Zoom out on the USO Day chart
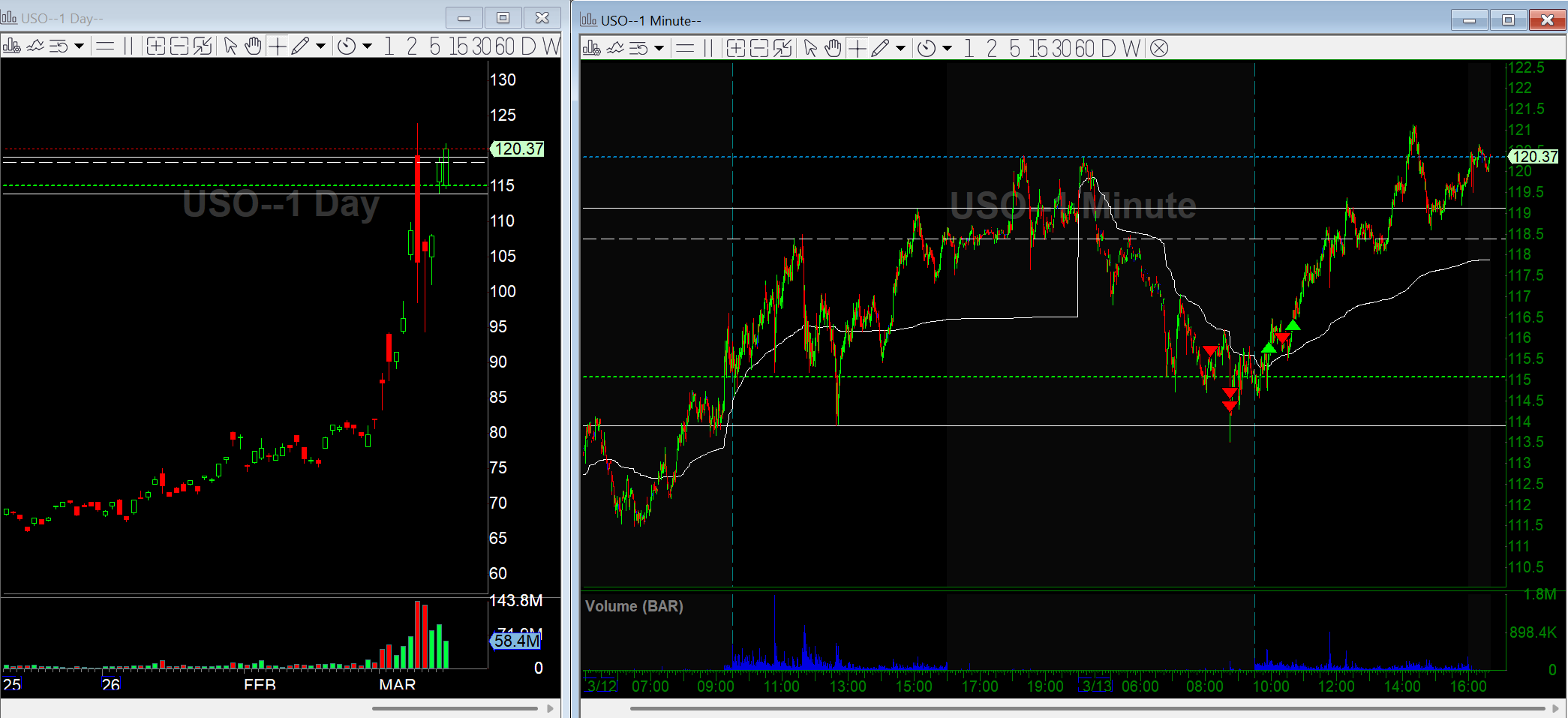Viewport: 1568px width, 718px height. pyautogui.click(x=179, y=47)
